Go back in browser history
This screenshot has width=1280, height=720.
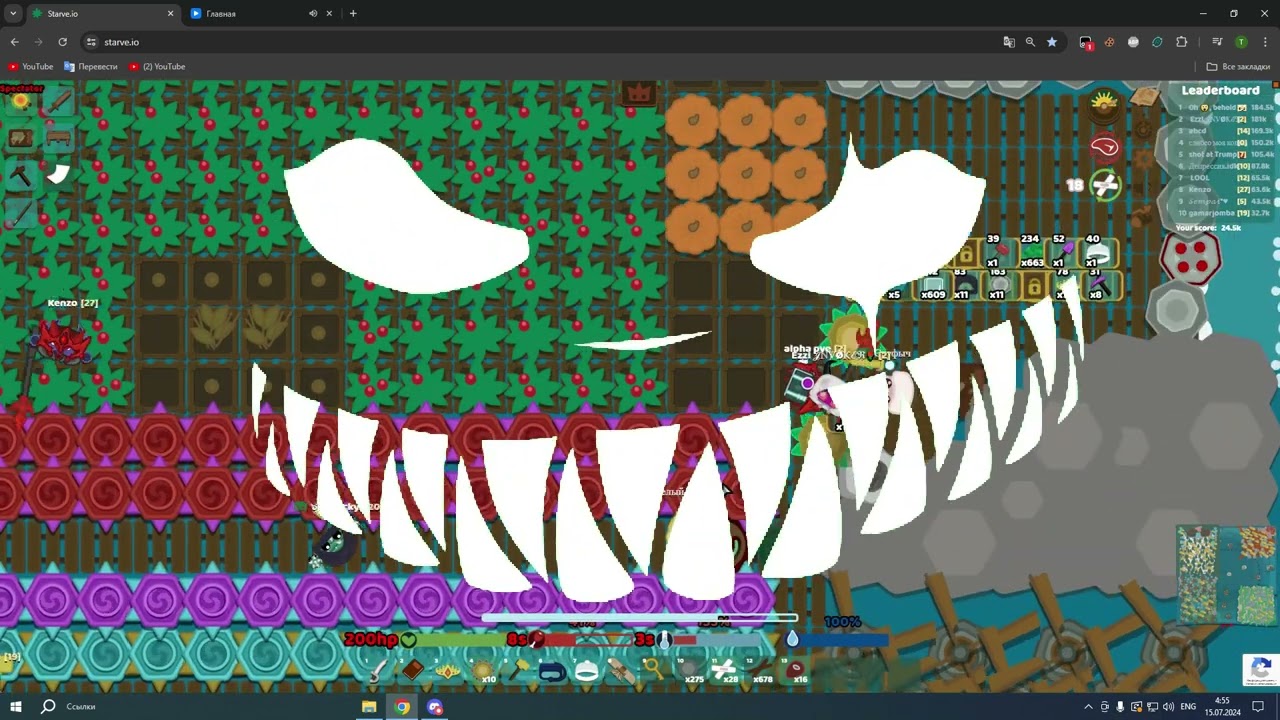point(14,42)
